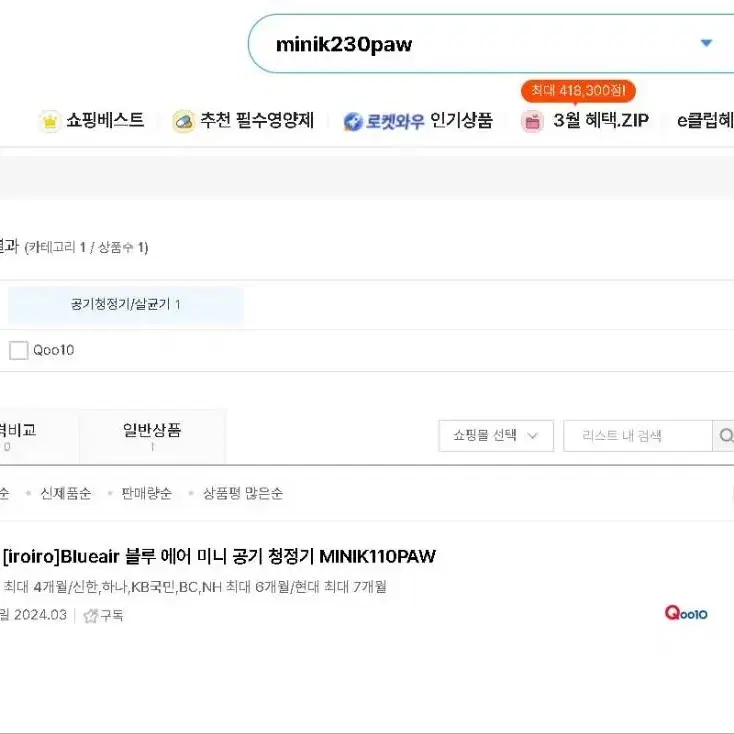Image resolution: width=734 pixels, height=734 pixels.
Task: Check the Qoo10 shop checkbox
Action: (x=19, y=350)
